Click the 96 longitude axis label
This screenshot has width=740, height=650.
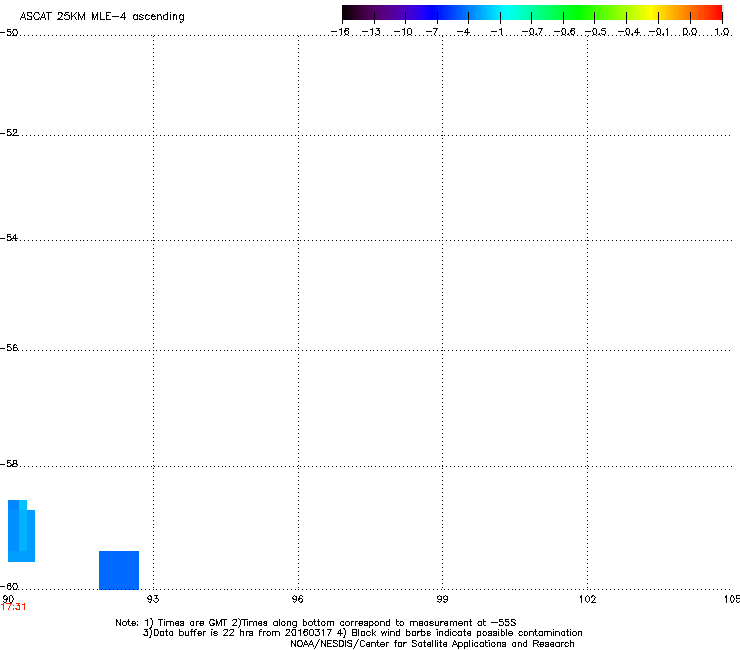point(297,599)
